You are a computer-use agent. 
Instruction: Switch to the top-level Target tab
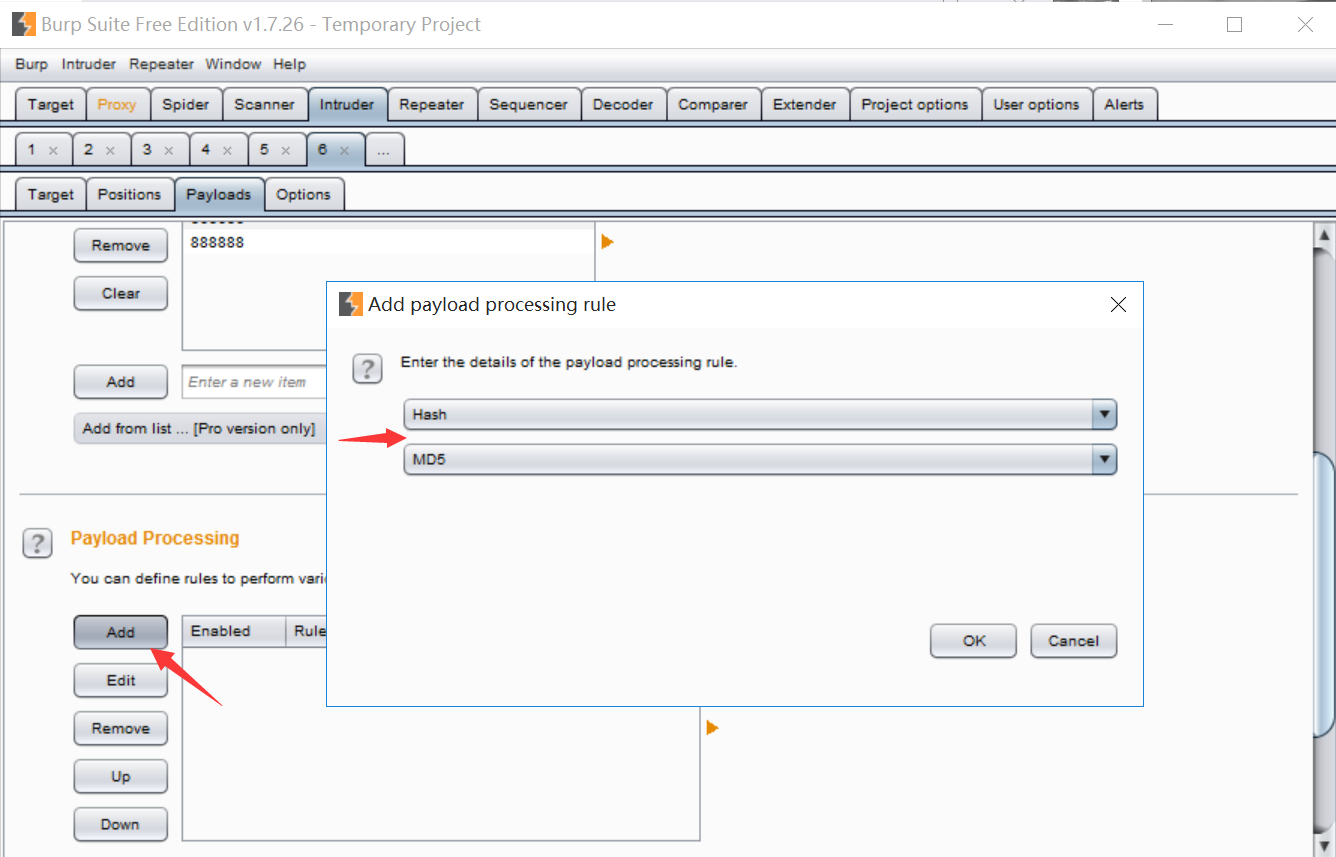(50, 104)
